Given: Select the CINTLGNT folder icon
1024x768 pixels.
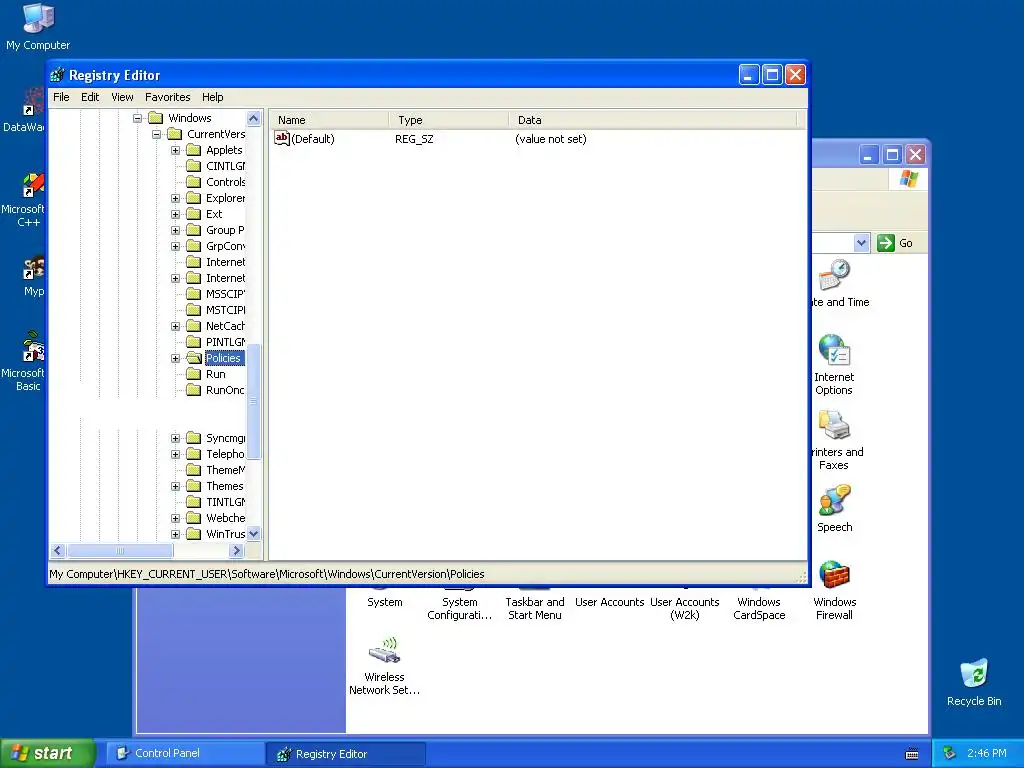Looking at the screenshot, I should 193,166.
